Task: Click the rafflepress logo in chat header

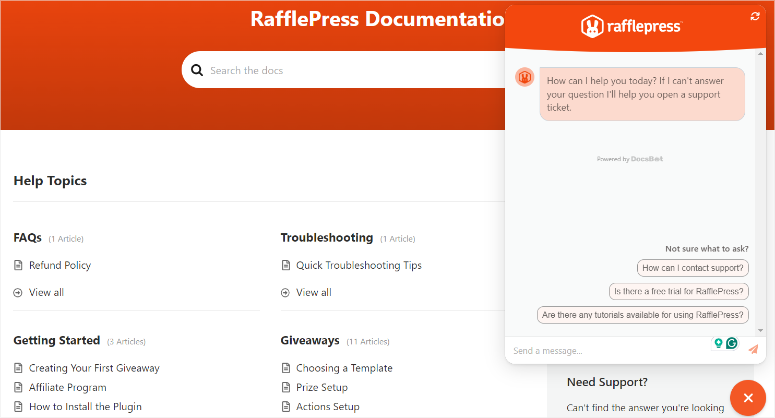Action: (x=631, y=26)
